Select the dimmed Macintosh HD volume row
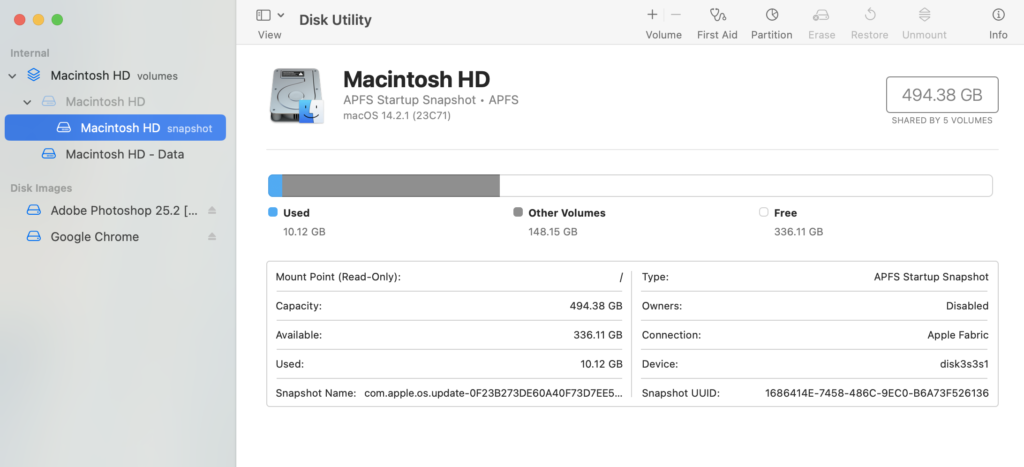 [x=115, y=102]
